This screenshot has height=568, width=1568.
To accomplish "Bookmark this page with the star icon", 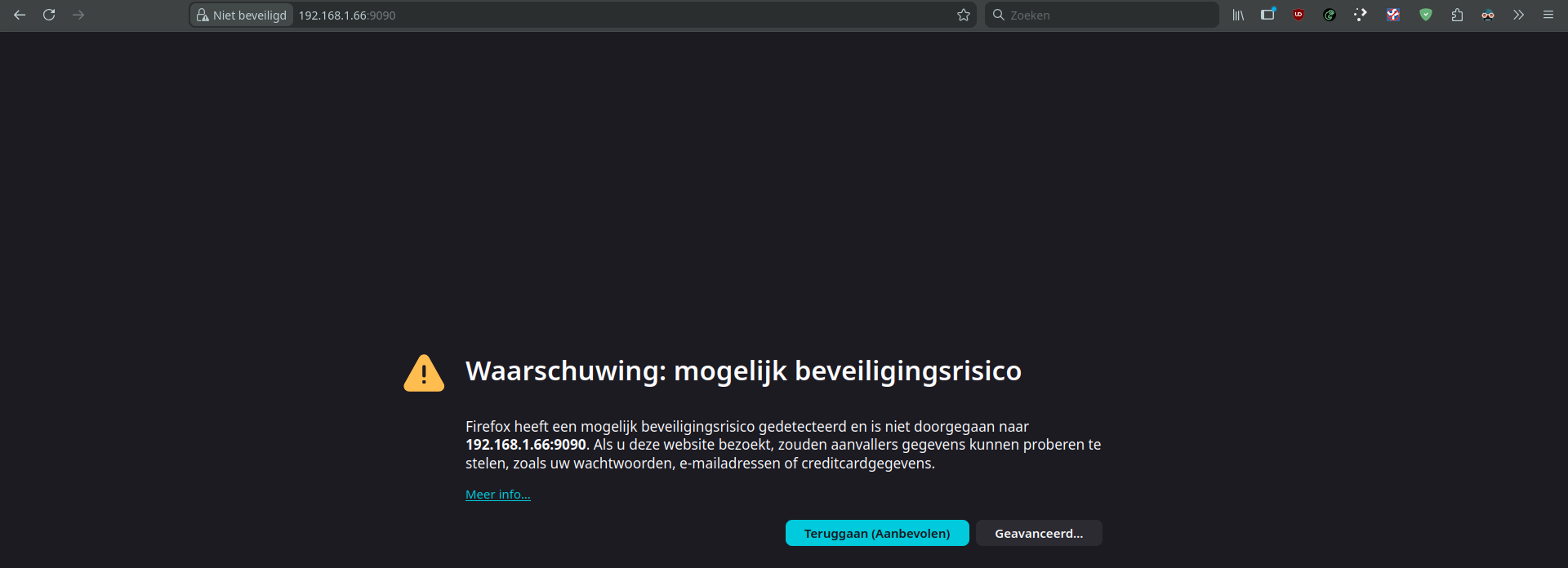I will click(964, 15).
